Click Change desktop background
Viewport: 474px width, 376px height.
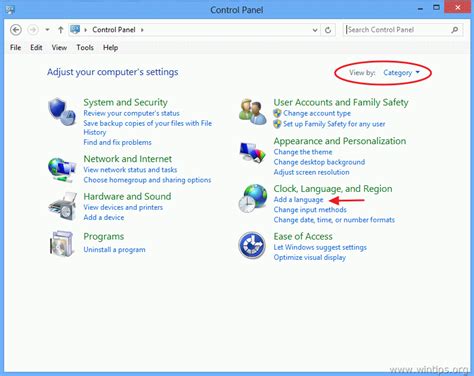tap(319, 162)
